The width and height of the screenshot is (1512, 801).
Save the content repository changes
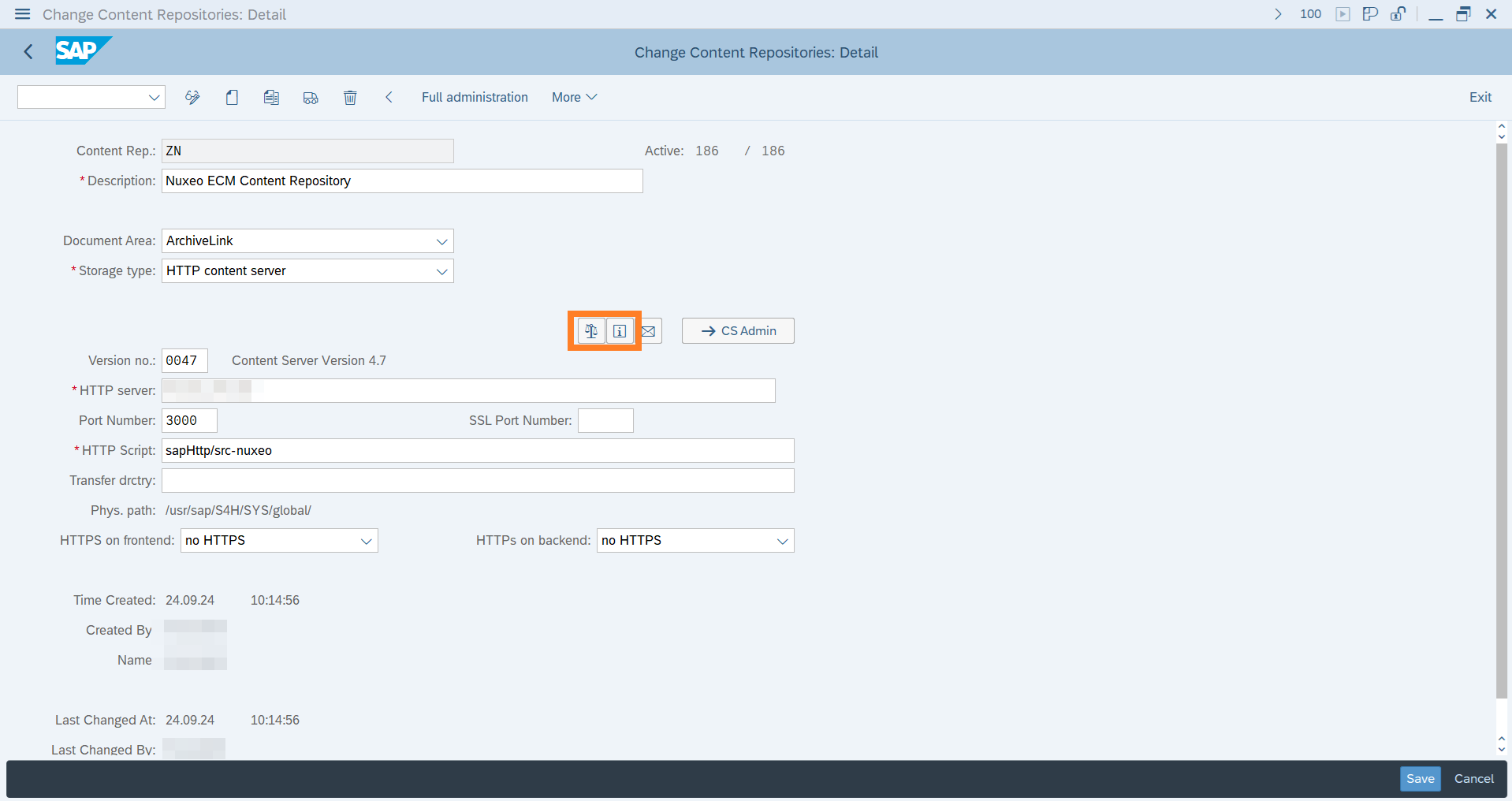click(x=1420, y=779)
